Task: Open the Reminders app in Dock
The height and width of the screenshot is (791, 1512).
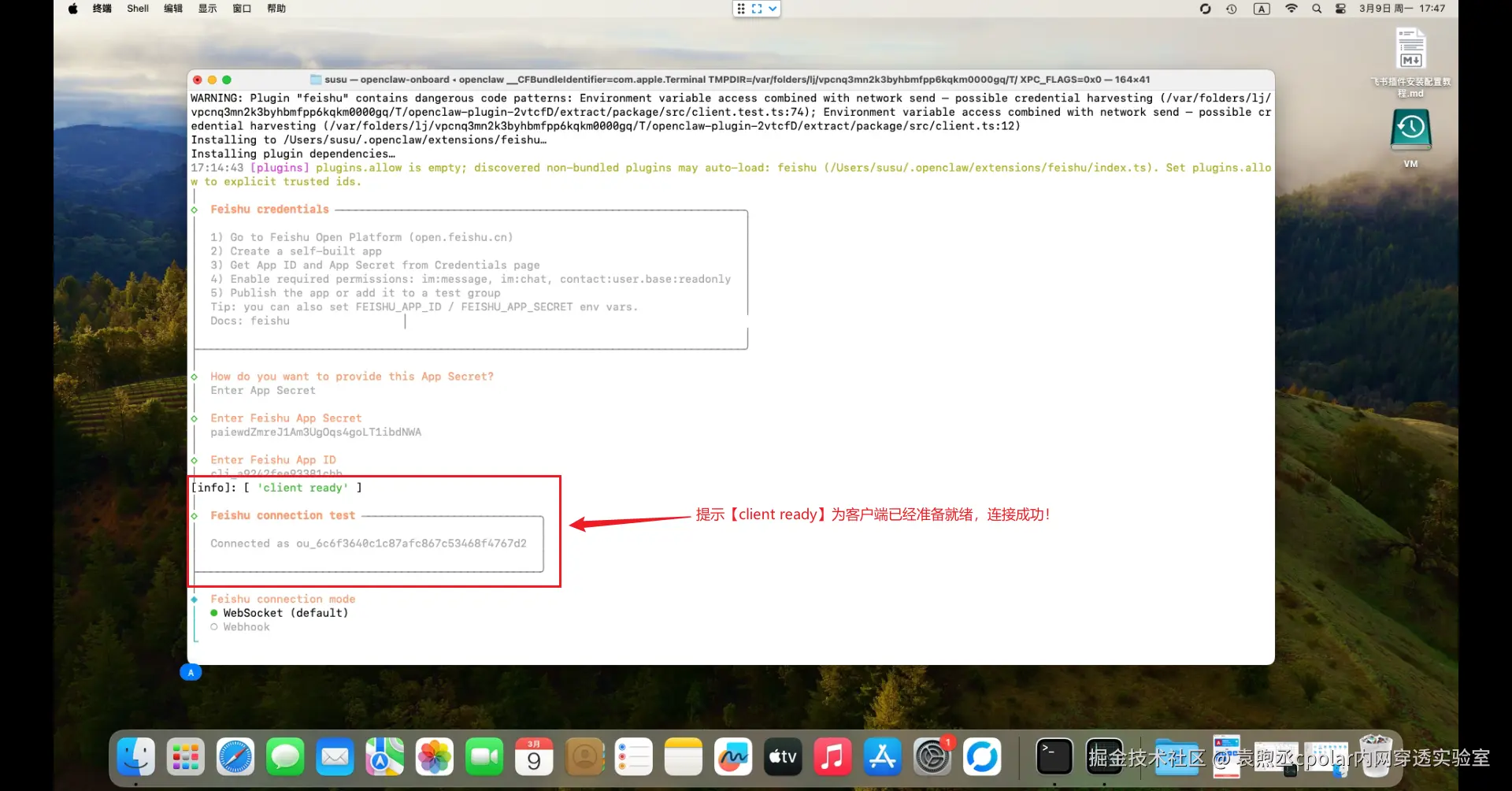Action: pos(634,757)
